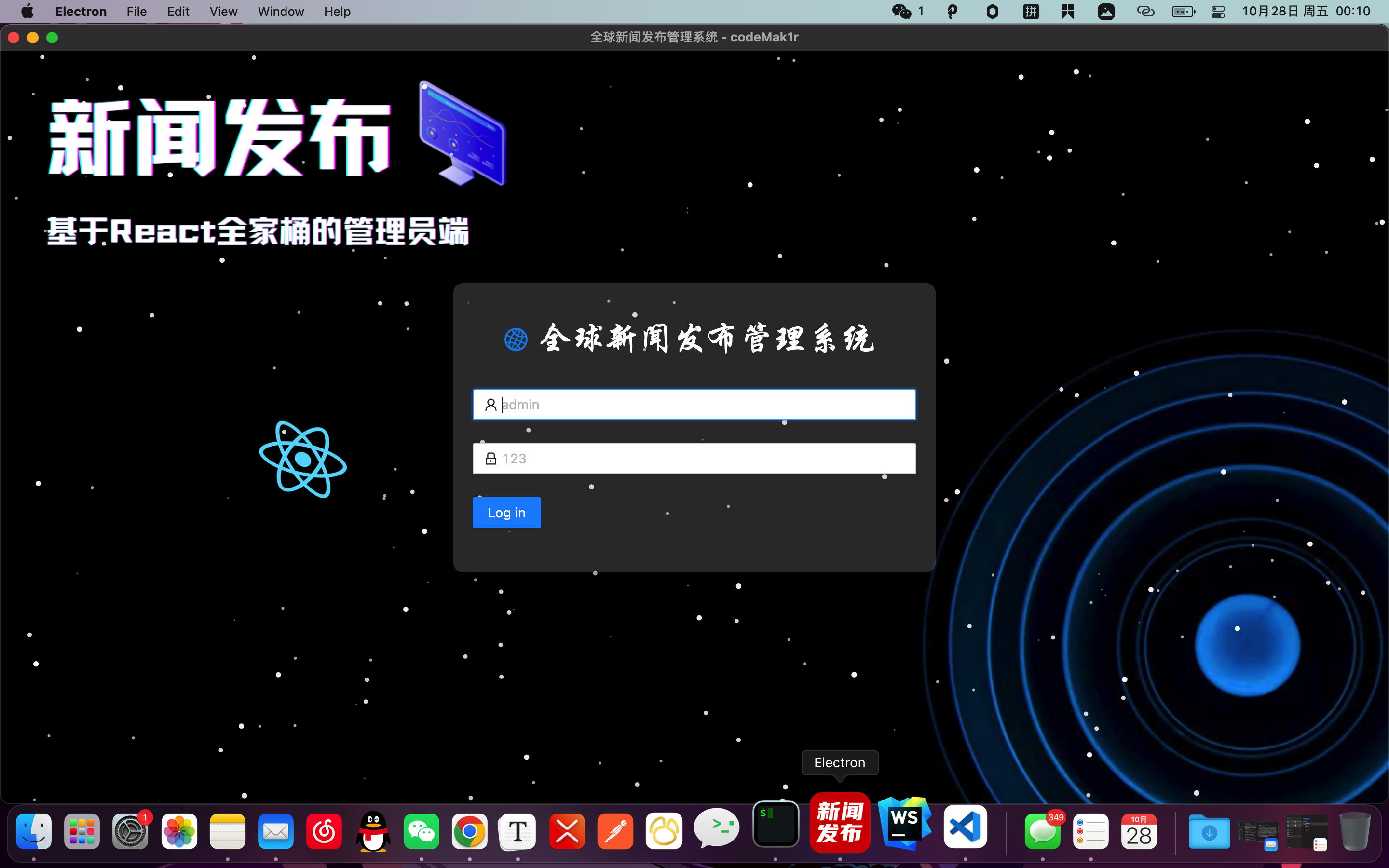Open the View menu
This screenshot has height=868, width=1389.
point(223,12)
